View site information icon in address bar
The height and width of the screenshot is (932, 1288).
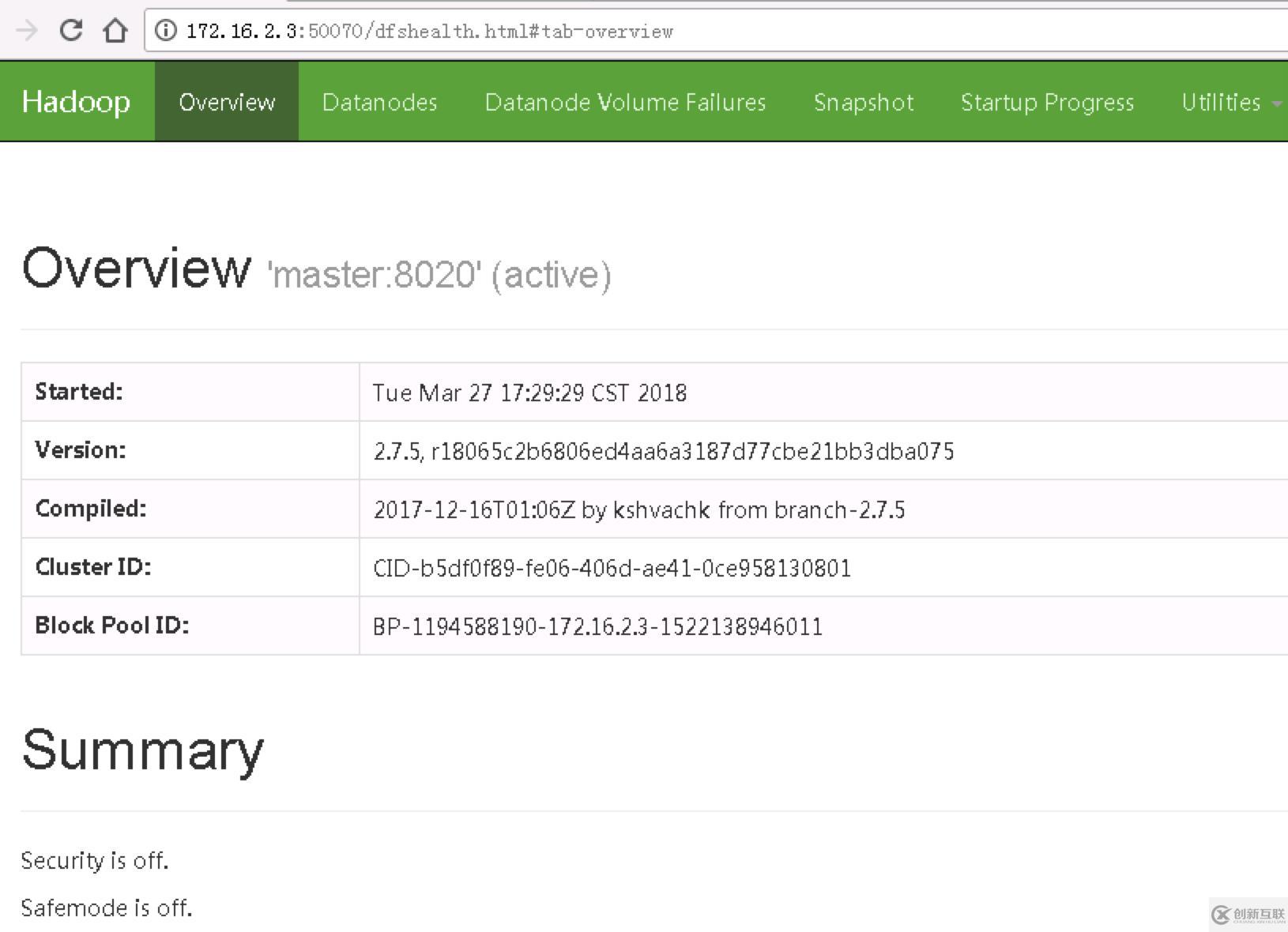[165, 31]
